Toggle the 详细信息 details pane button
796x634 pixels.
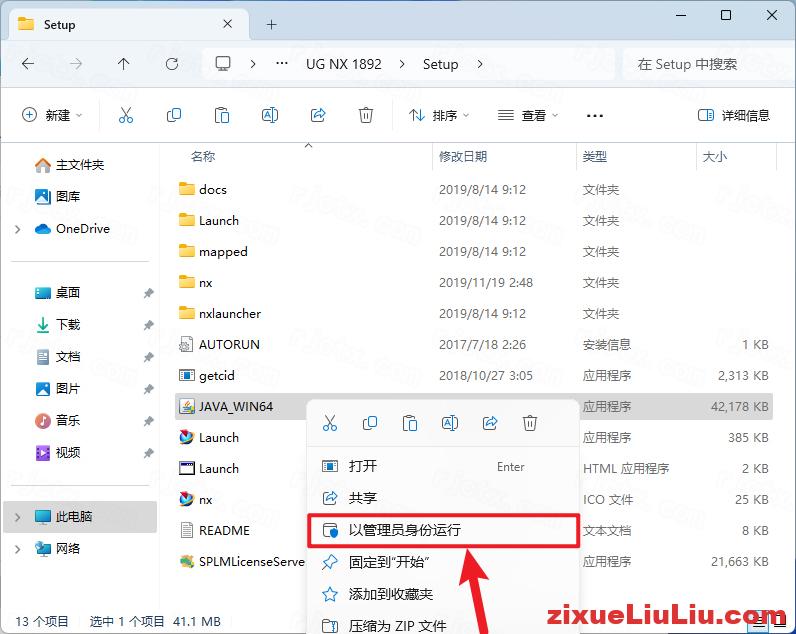click(x=734, y=115)
